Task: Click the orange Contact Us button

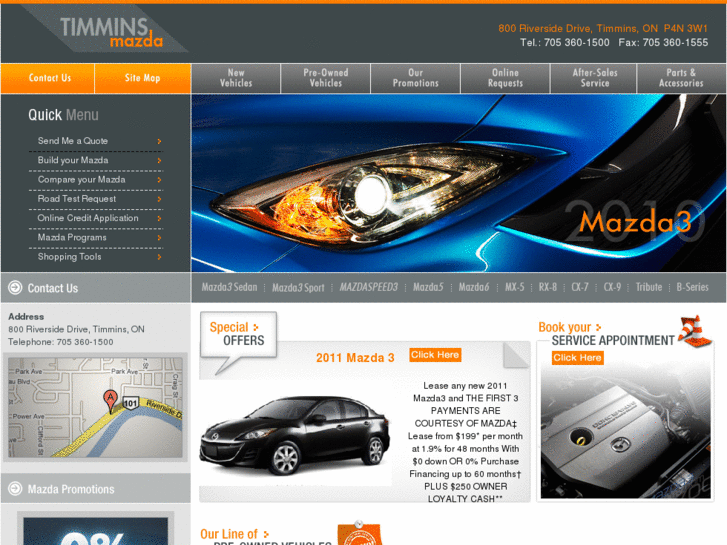Action: point(48,78)
